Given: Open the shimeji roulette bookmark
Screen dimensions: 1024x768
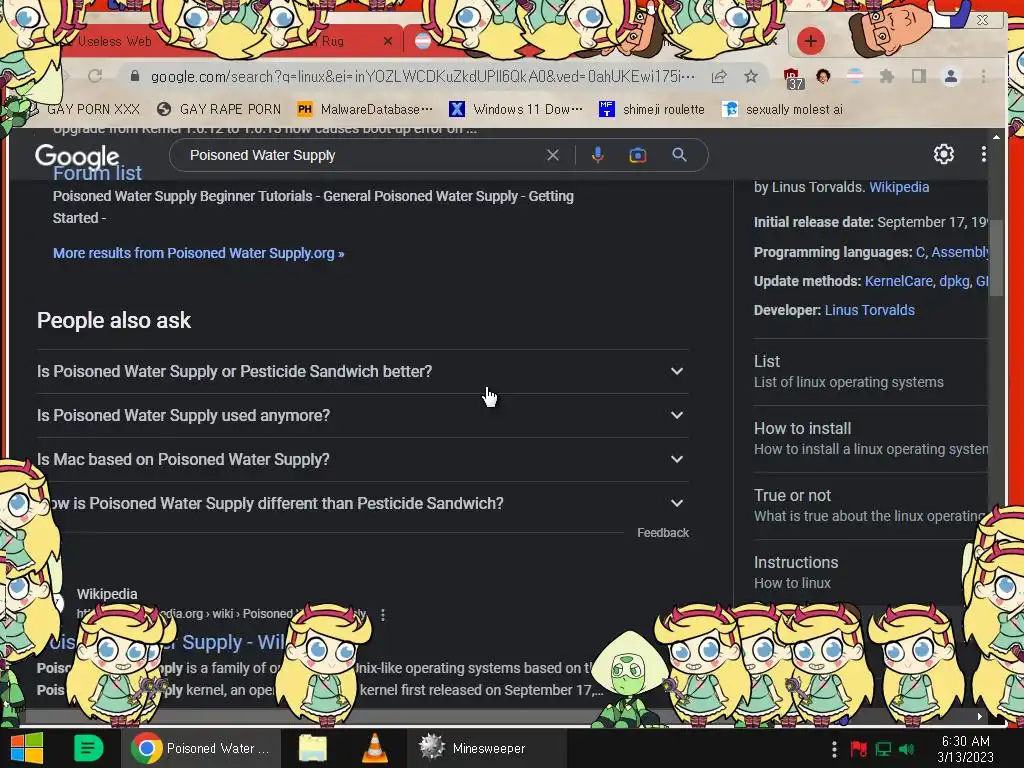Looking at the screenshot, I should (x=652, y=109).
